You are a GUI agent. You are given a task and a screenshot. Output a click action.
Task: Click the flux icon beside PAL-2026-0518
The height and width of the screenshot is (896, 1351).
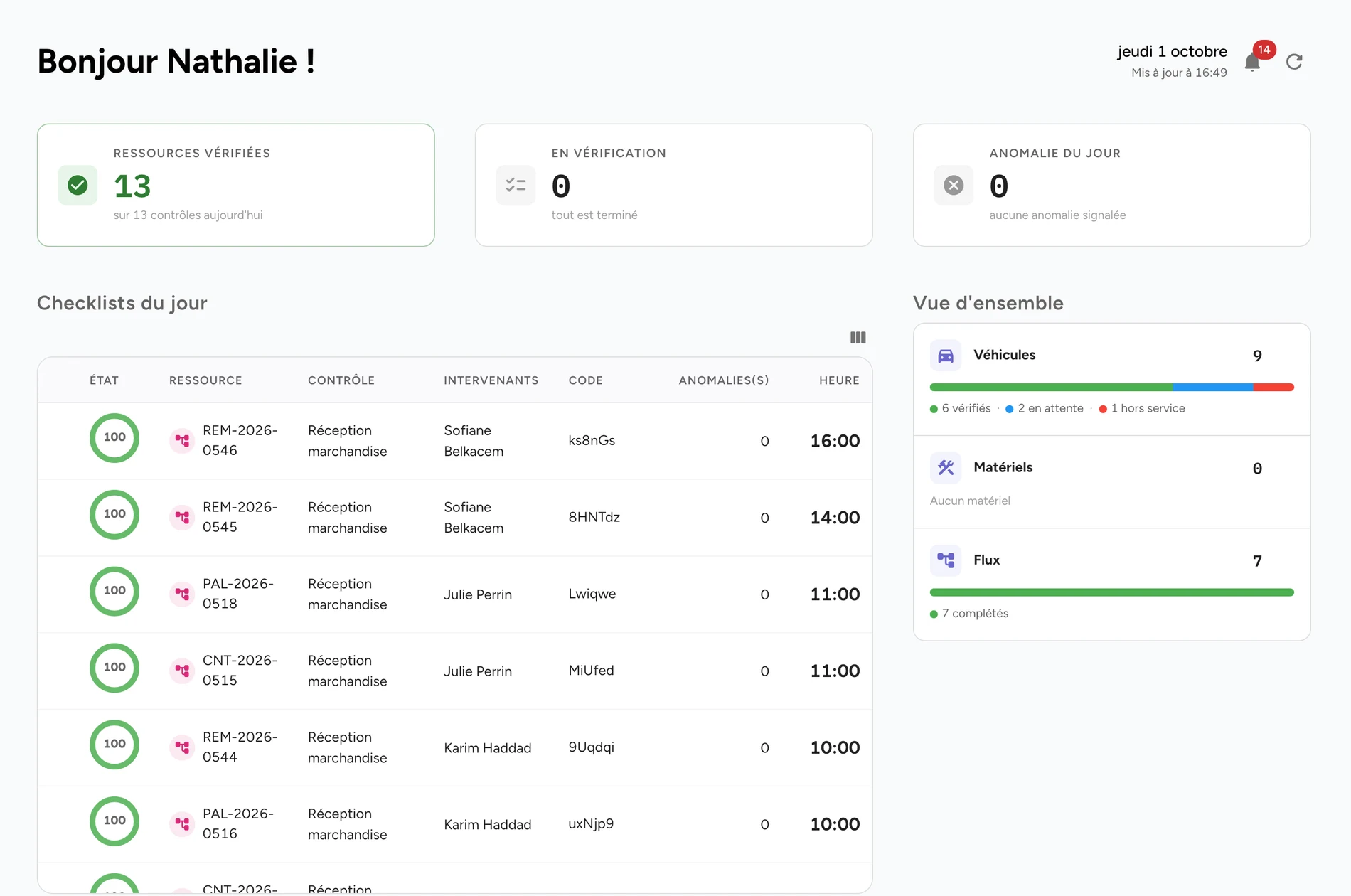pyautogui.click(x=182, y=594)
